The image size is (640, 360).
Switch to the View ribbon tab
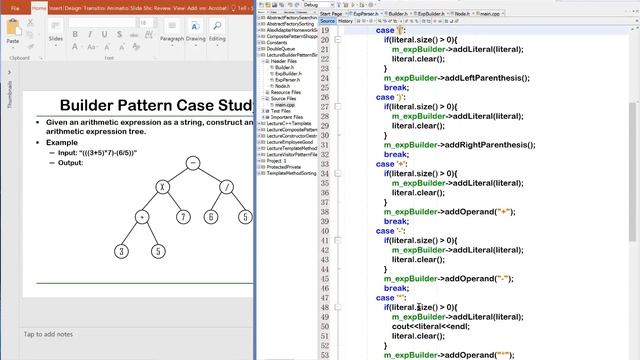click(x=179, y=8)
